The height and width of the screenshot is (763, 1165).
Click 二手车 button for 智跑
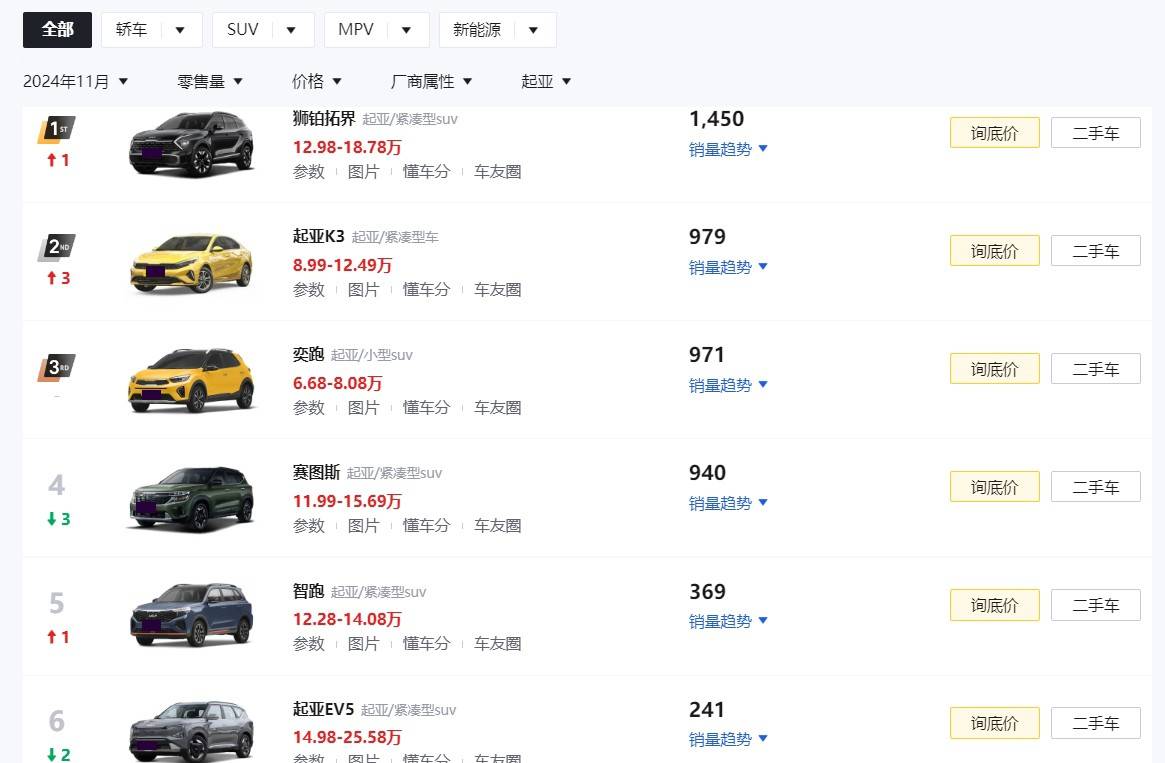point(1095,605)
